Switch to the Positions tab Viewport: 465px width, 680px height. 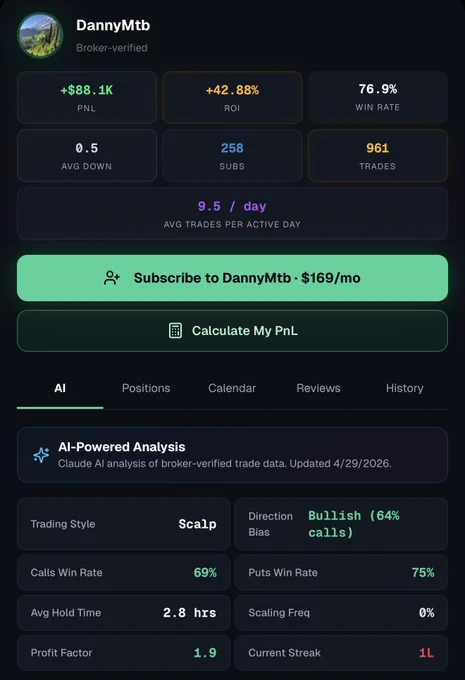[x=146, y=388]
